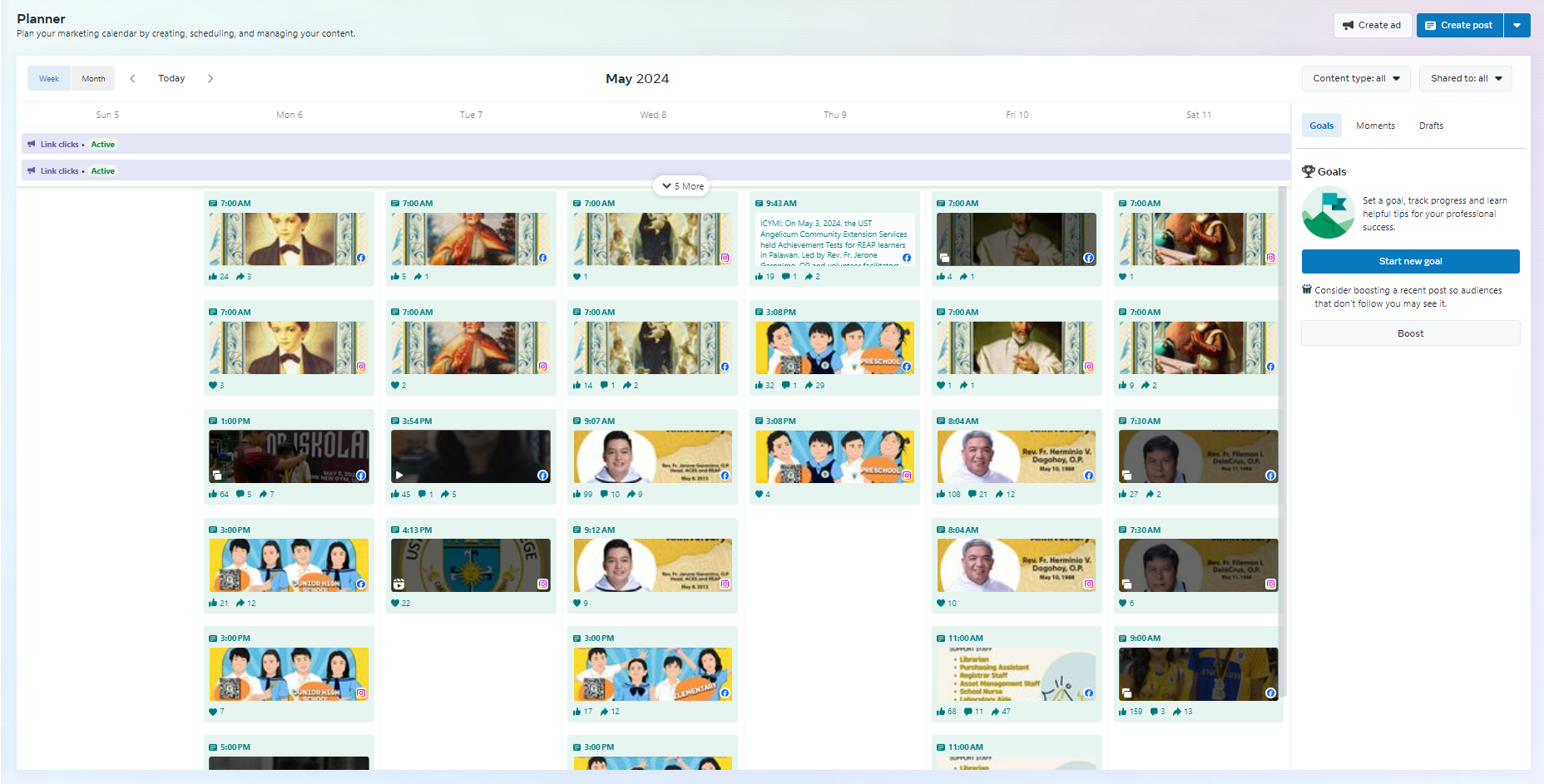Click Instagram icon on Friday 8:04 AM post with 10 hearts

click(x=1089, y=584)
